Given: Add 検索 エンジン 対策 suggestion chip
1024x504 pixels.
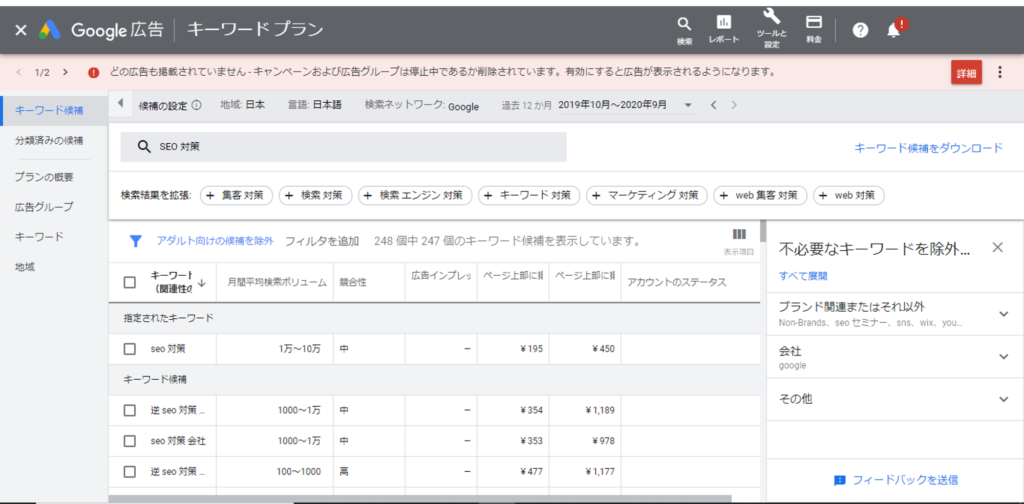Looking at the screenshot, I should [415, 195].
